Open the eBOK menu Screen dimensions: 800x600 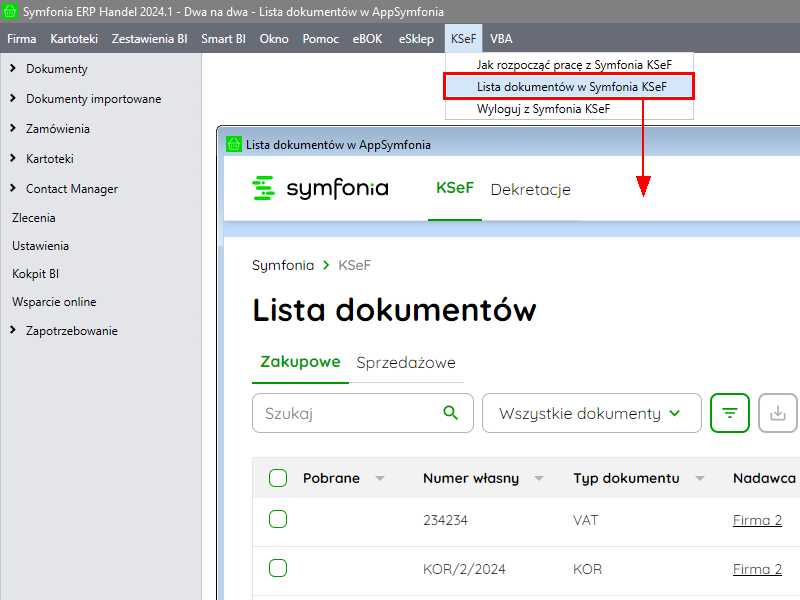(x=367, y=39)
